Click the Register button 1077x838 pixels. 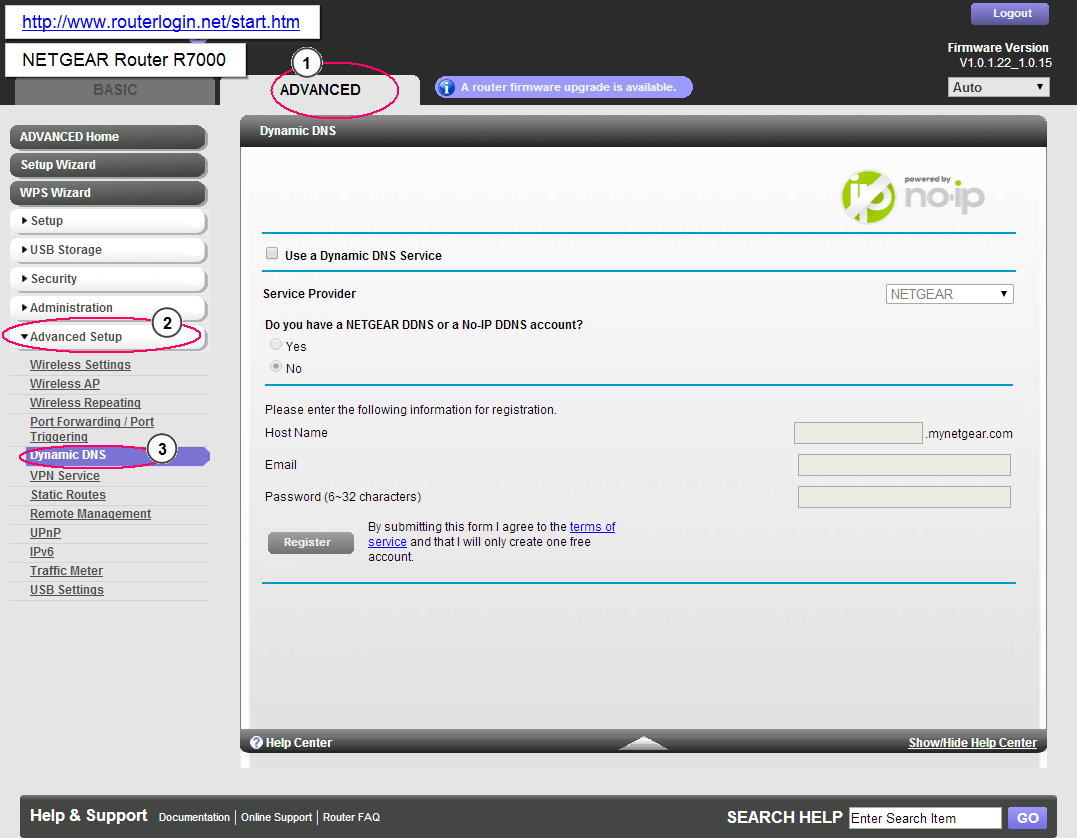[310, 542]
